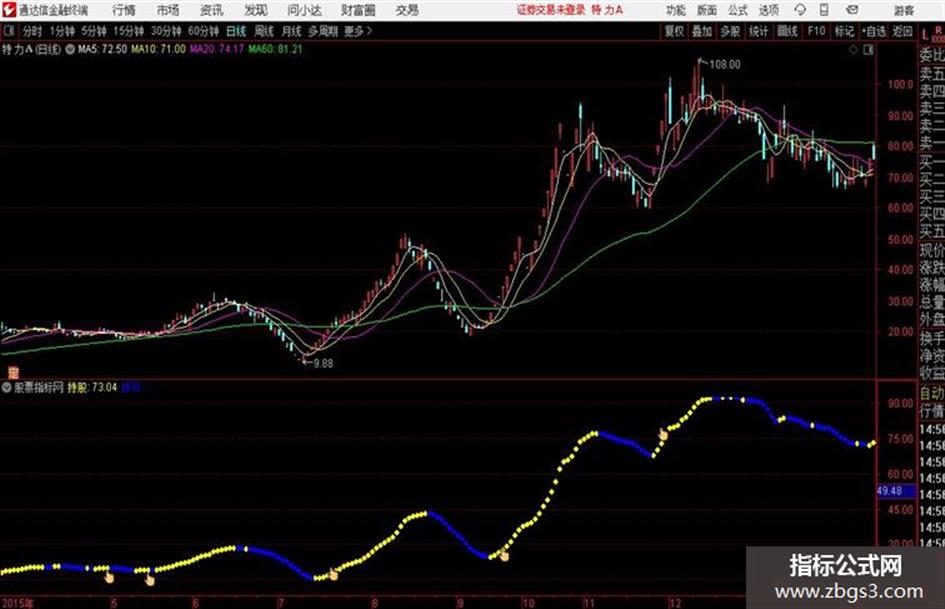Open the 多周期 multi-period view
This screenshot has height=609, width=945.
pos(323,31)
